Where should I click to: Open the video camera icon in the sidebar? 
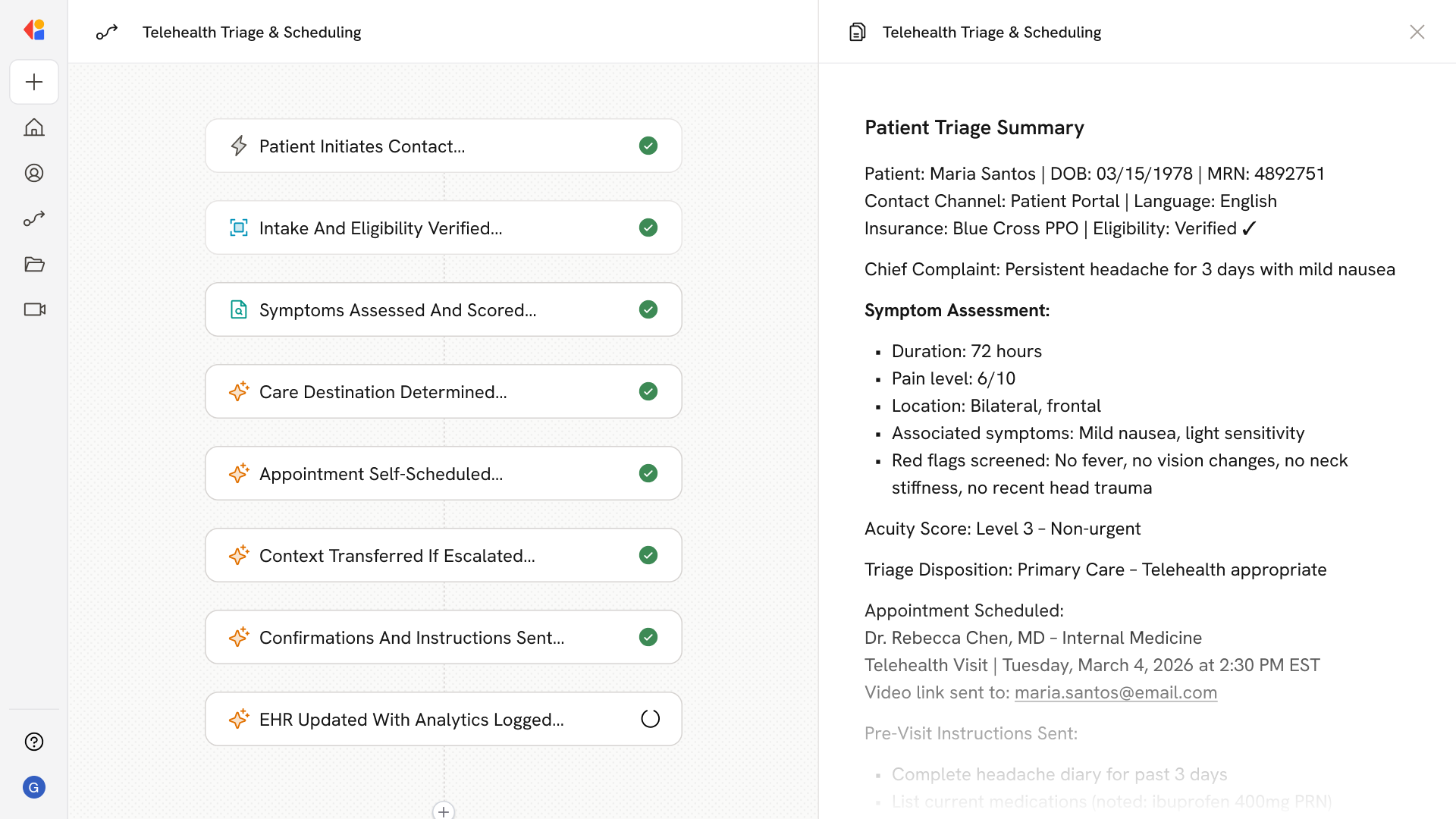pyautogui.click(x=34, y=309)
